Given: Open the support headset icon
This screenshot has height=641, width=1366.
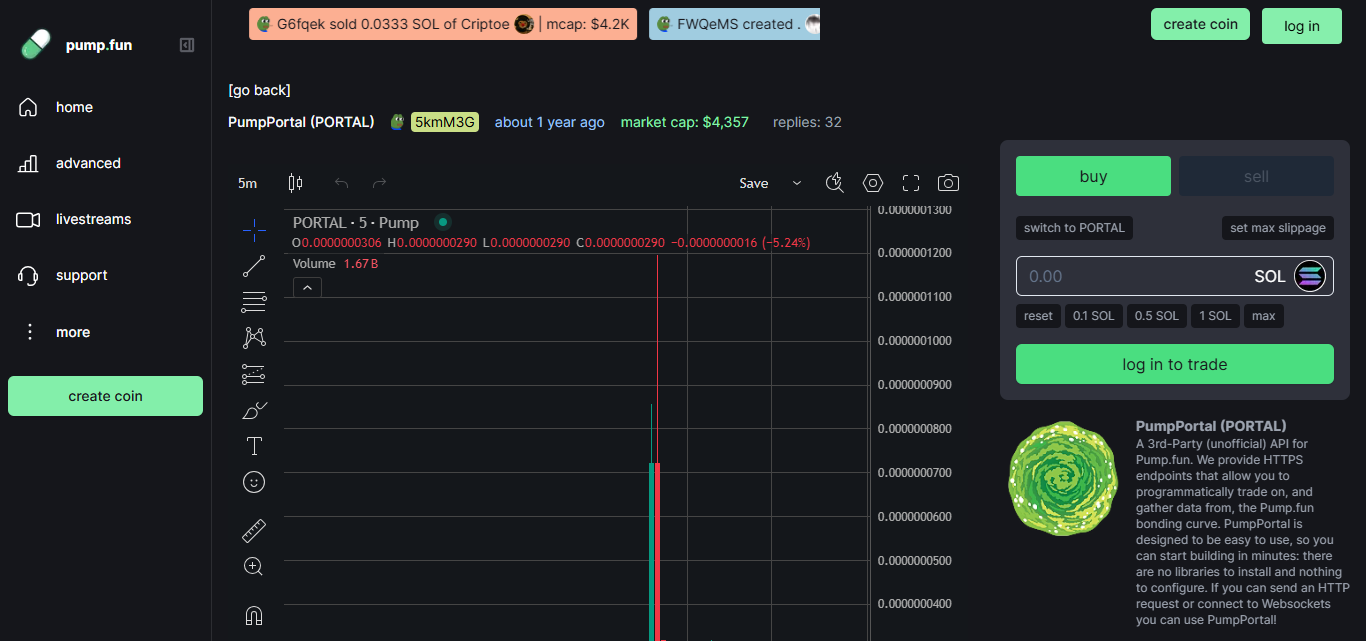Looking at the screenshot, I should (x=28, y=275).
